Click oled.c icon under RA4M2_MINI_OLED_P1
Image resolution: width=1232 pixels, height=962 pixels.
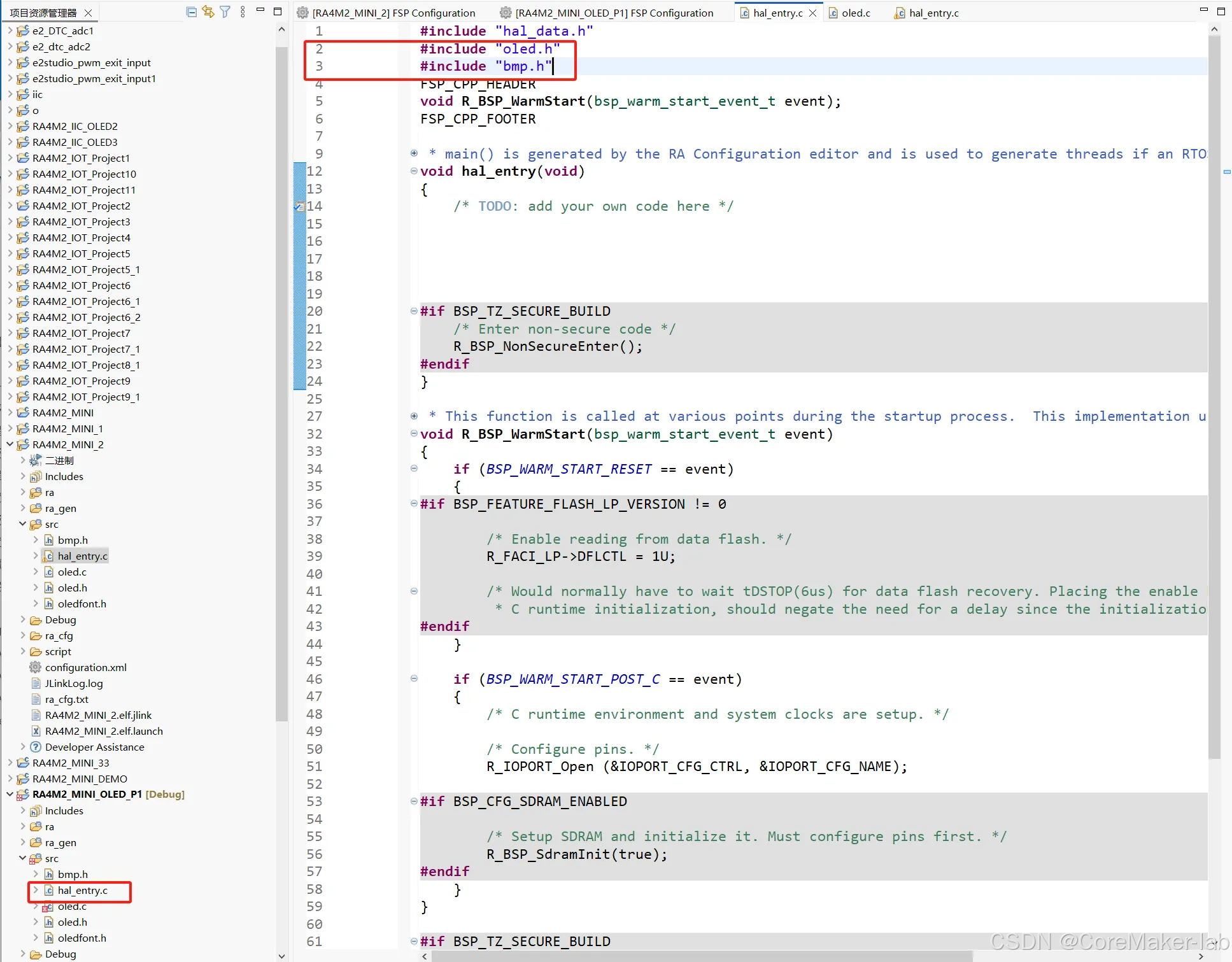click(x=48, y=906)
